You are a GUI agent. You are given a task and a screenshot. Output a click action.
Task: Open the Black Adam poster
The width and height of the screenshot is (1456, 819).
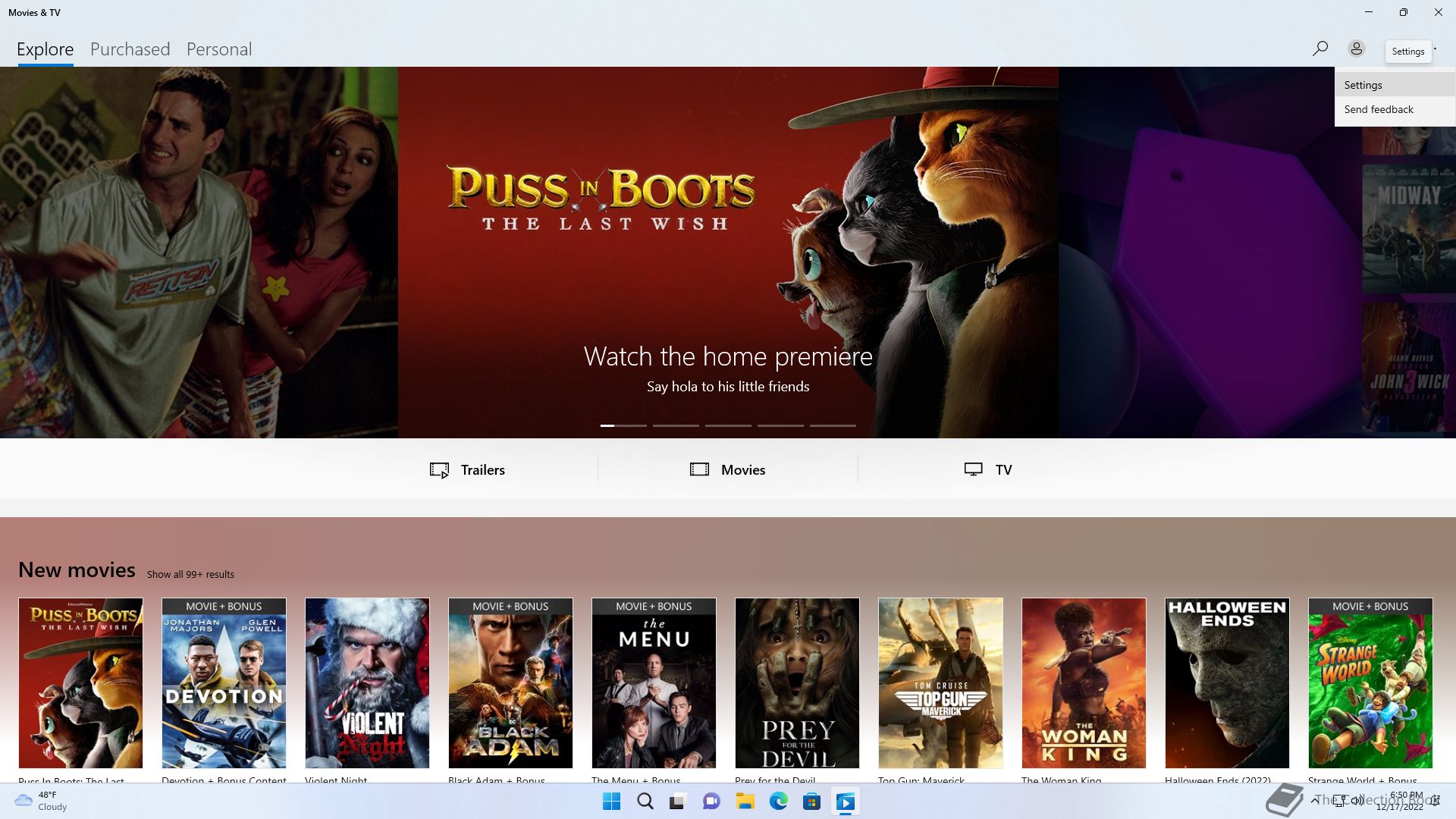pyautogui.click(x=510, y=683)
